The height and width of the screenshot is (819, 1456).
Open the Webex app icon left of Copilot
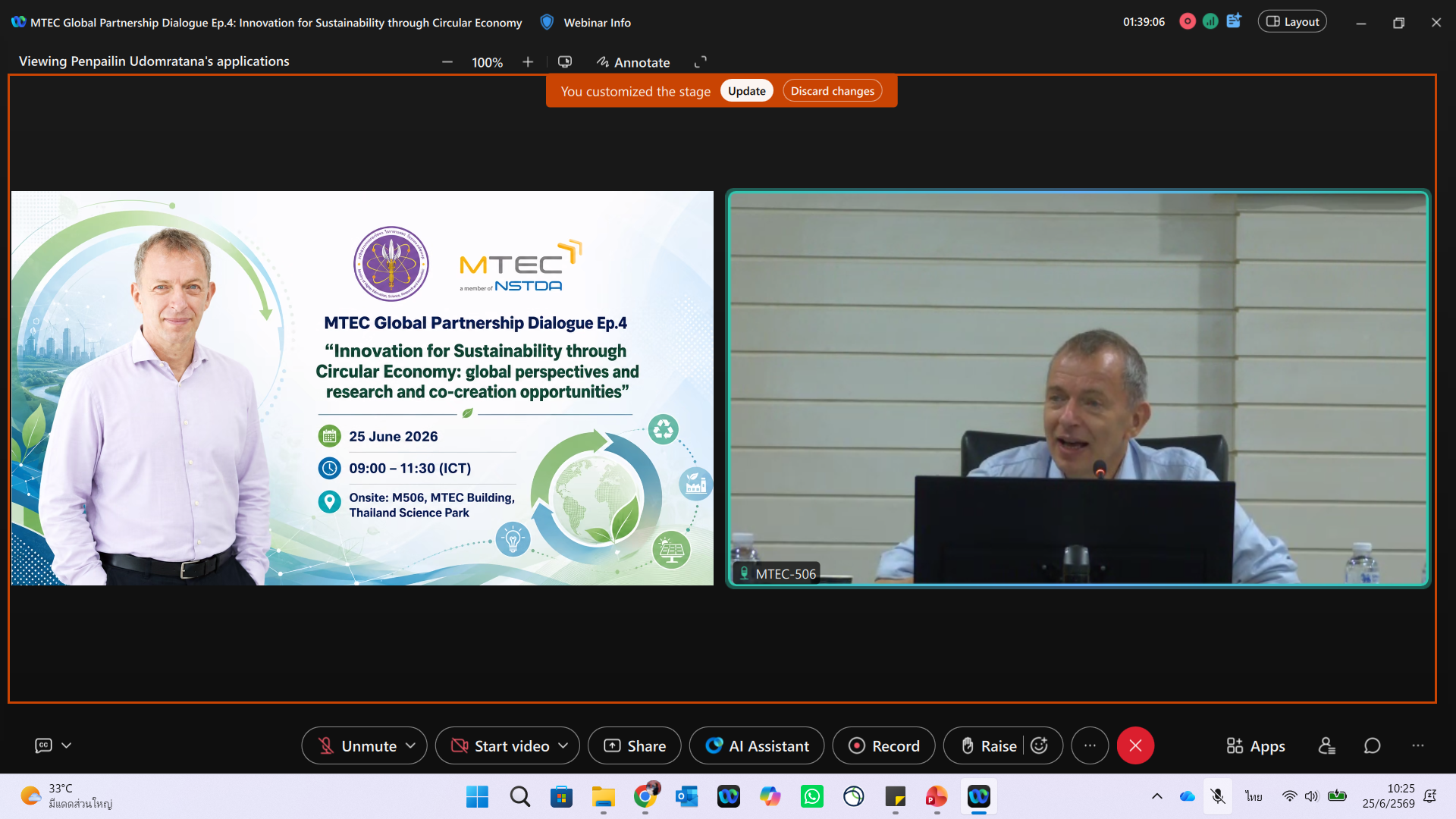[x=729, y=797]
